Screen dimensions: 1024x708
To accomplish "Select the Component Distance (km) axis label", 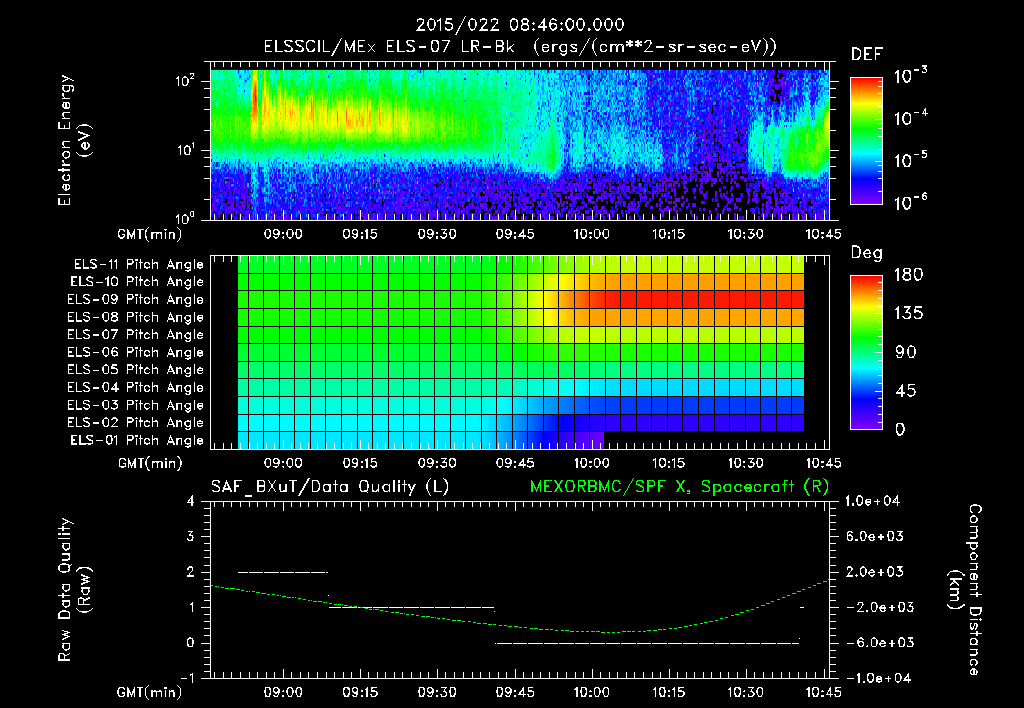I will [x=965, y=590].
